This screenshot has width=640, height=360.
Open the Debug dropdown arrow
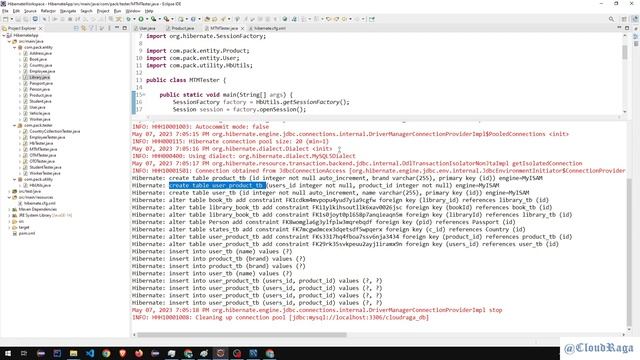pos(133,19)
